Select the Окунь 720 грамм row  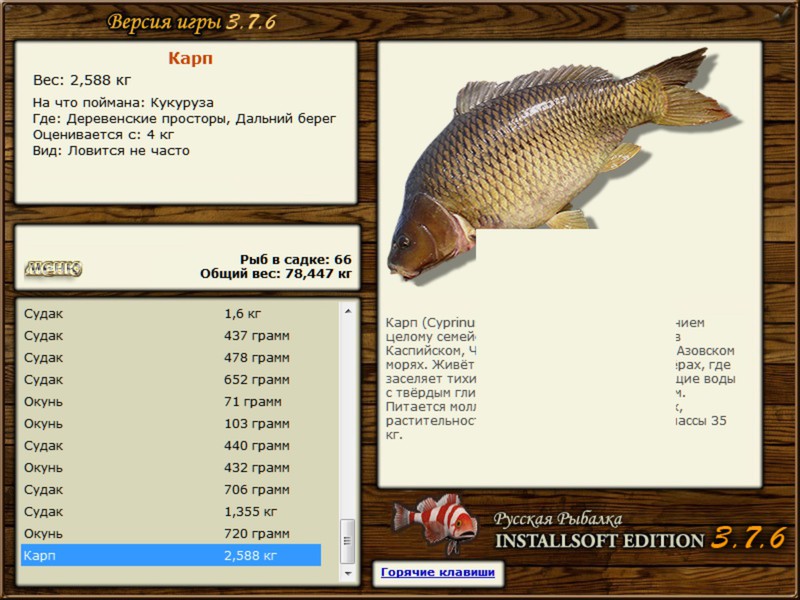(171, 533)
